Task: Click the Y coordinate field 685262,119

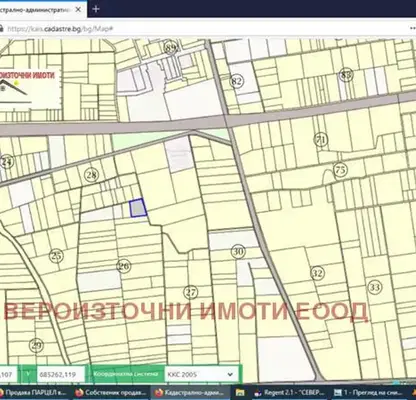Action: pos(61,375)
